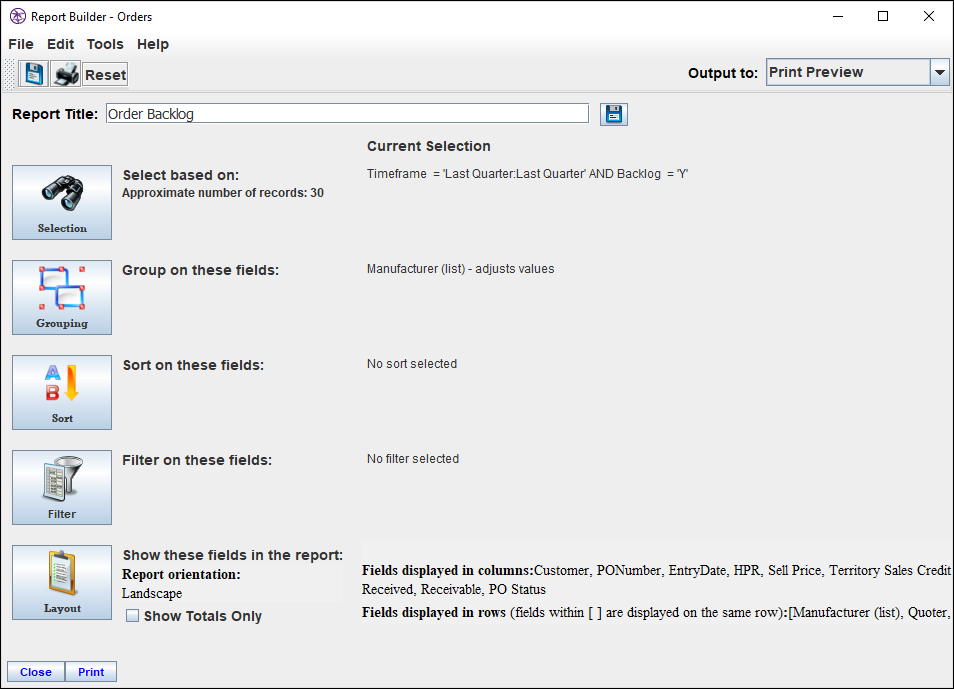The height and width of the screenshot is (689, 954).
Task: Open the Sort A-B arrow button
Action: click(62, 392)
